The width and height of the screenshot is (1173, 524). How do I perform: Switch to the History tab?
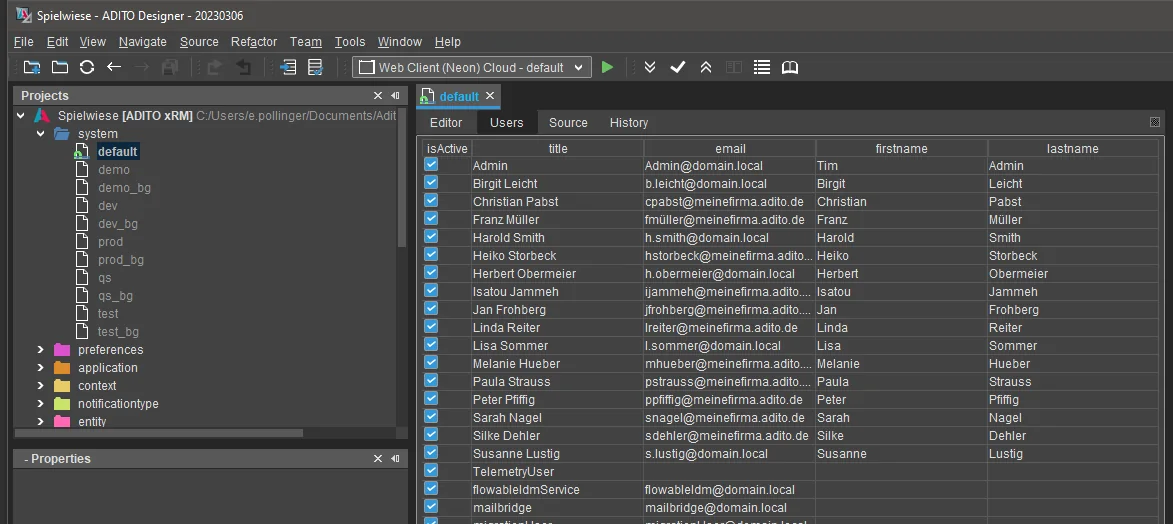pos(628,123)
